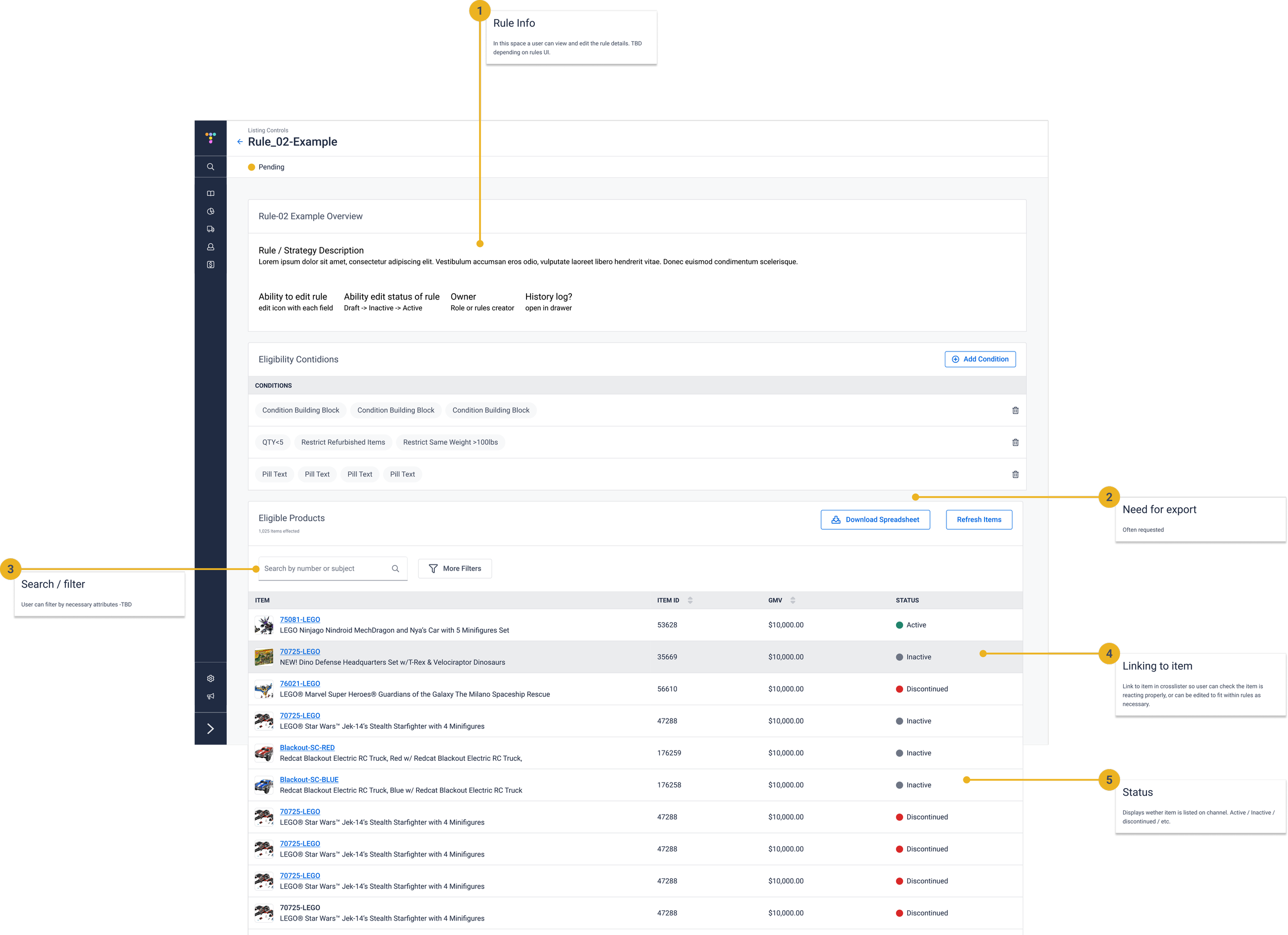Delete the Pill Text conditions row
The height and width of the screenshot is (935, 1288).
pos(1015,474)
